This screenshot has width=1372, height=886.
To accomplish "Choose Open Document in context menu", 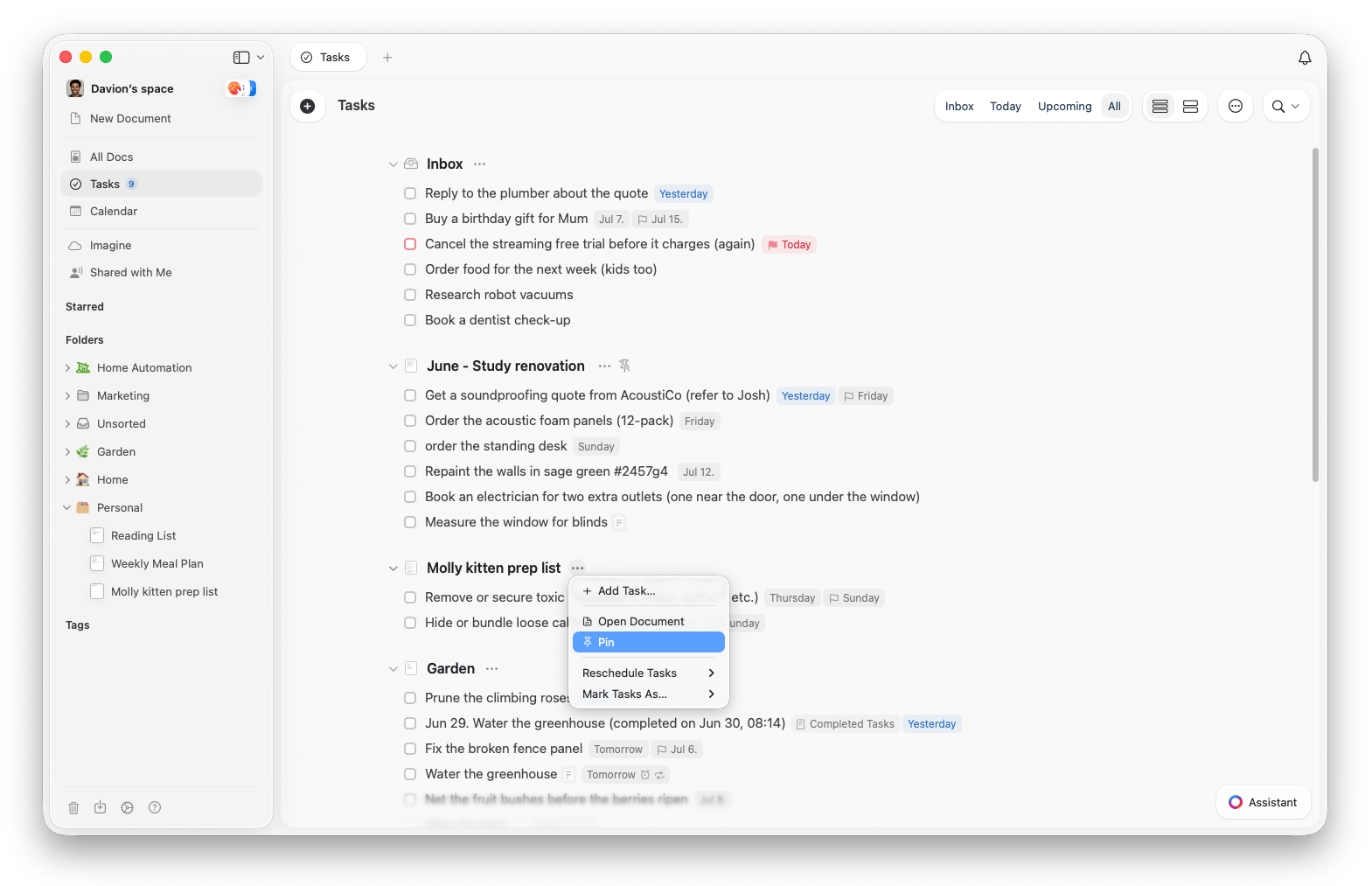I will coord(649,622).
